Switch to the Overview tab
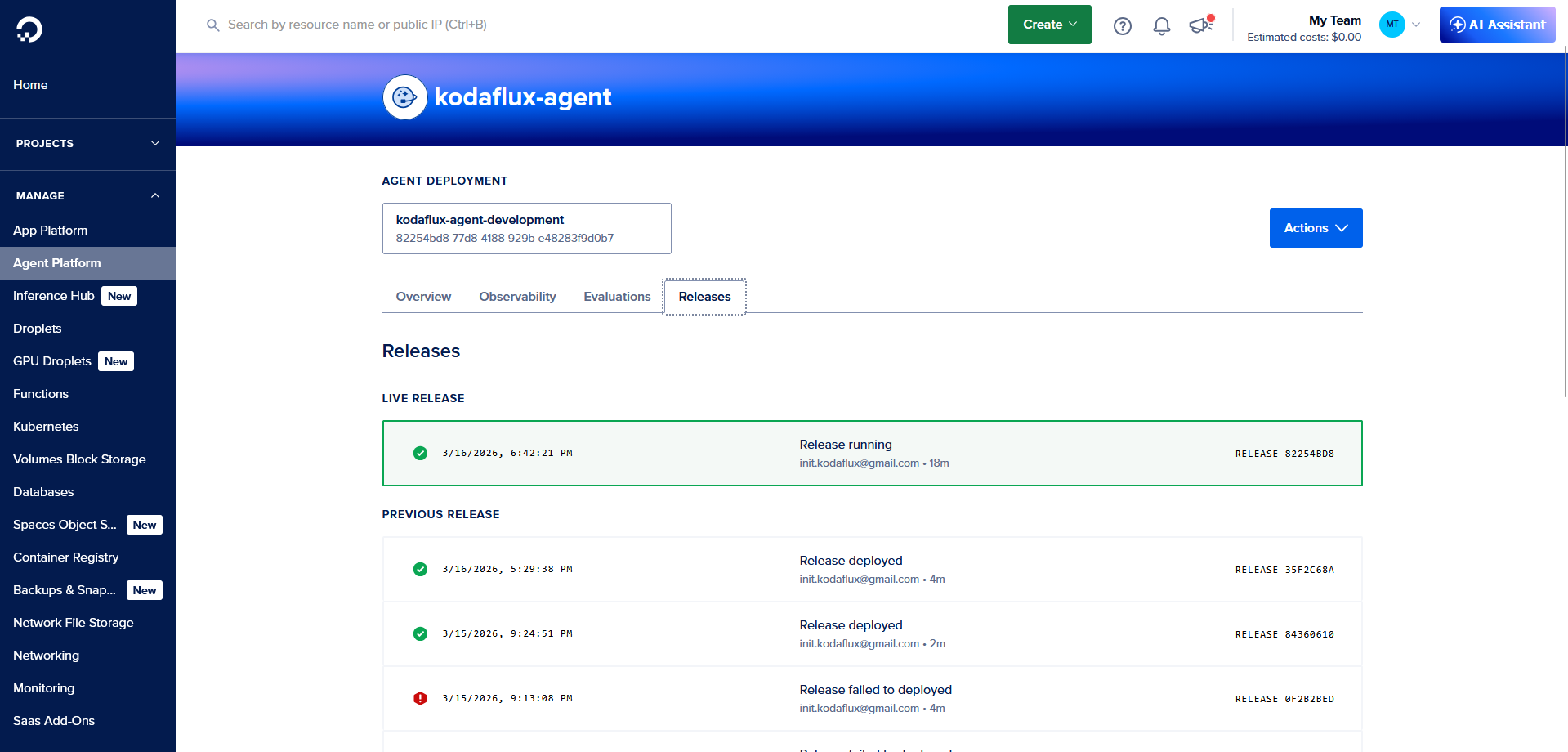The image size is (1568, 752). click(423, 297)
